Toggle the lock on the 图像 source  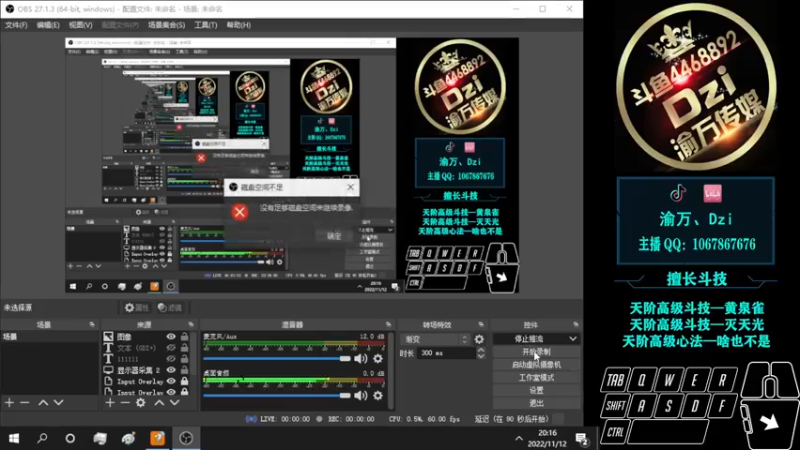point(184,337)
